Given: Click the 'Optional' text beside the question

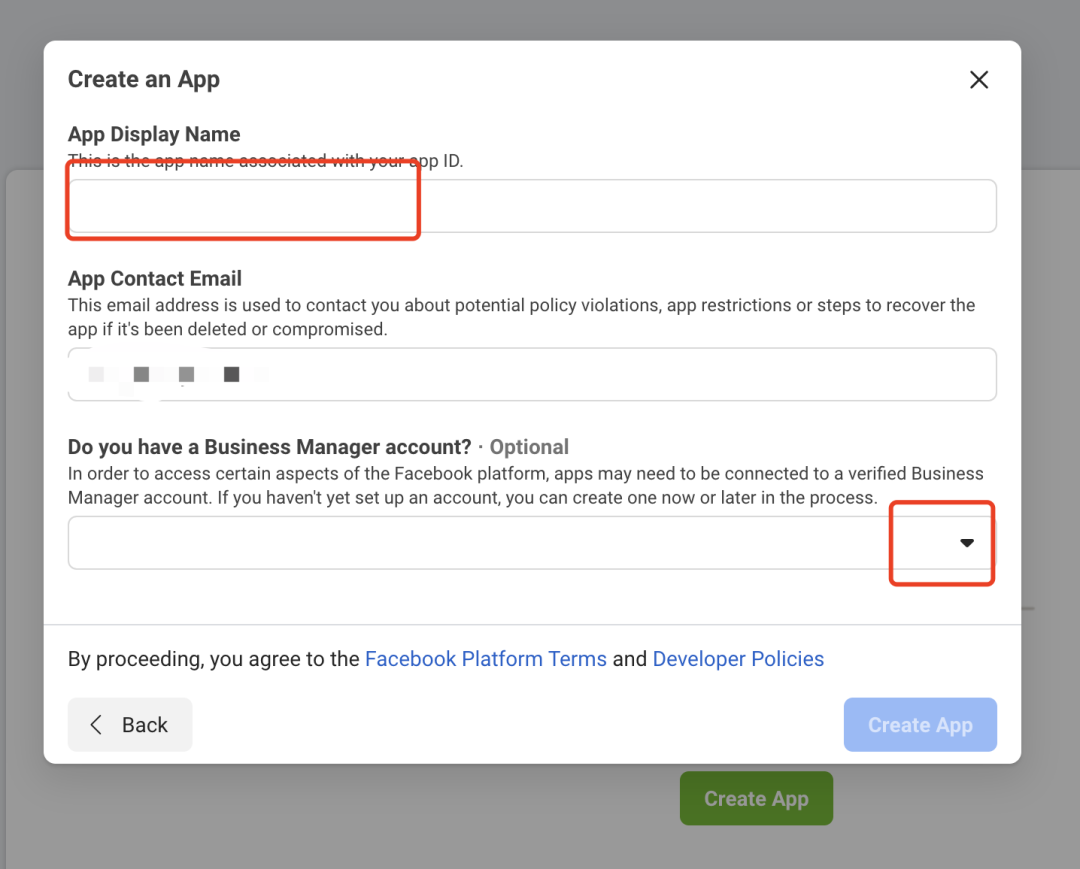Looking at the screenshot, I should [x=529, y=447].
